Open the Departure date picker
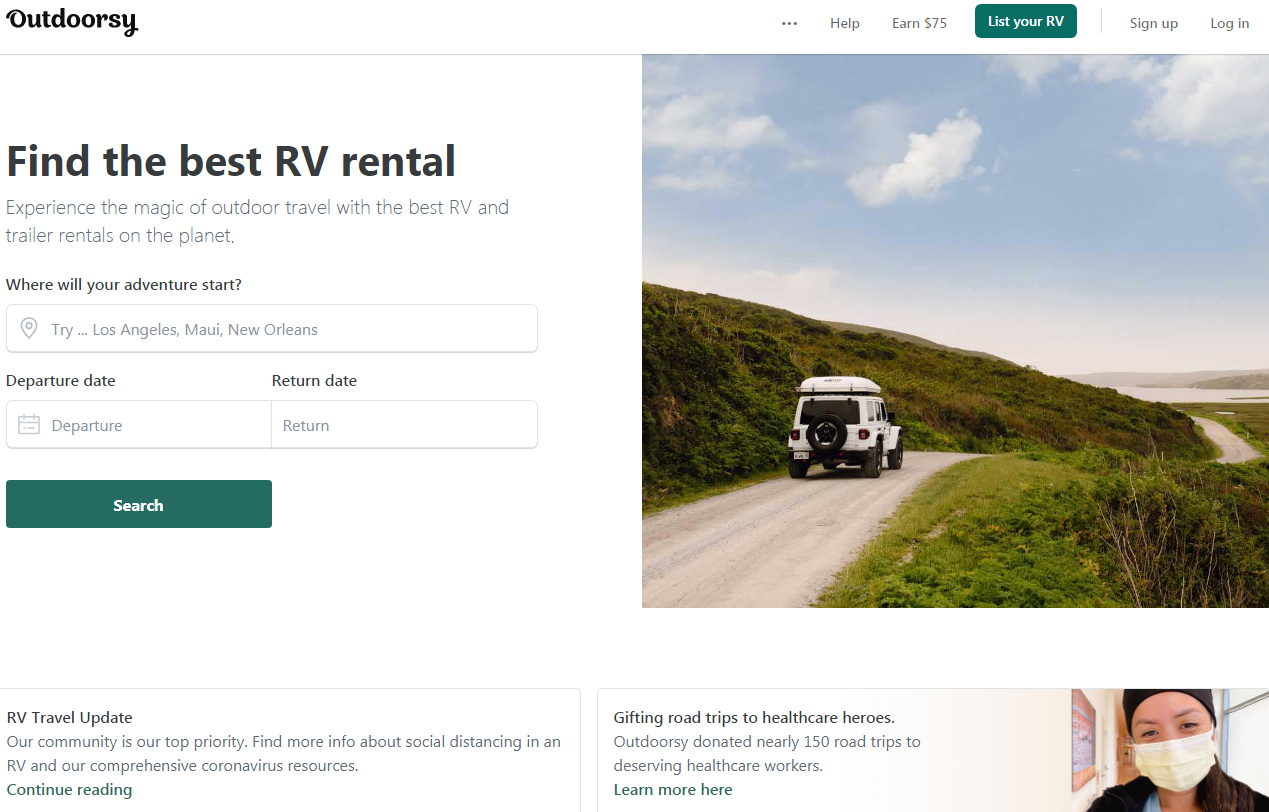 click(x=139, y=425)
